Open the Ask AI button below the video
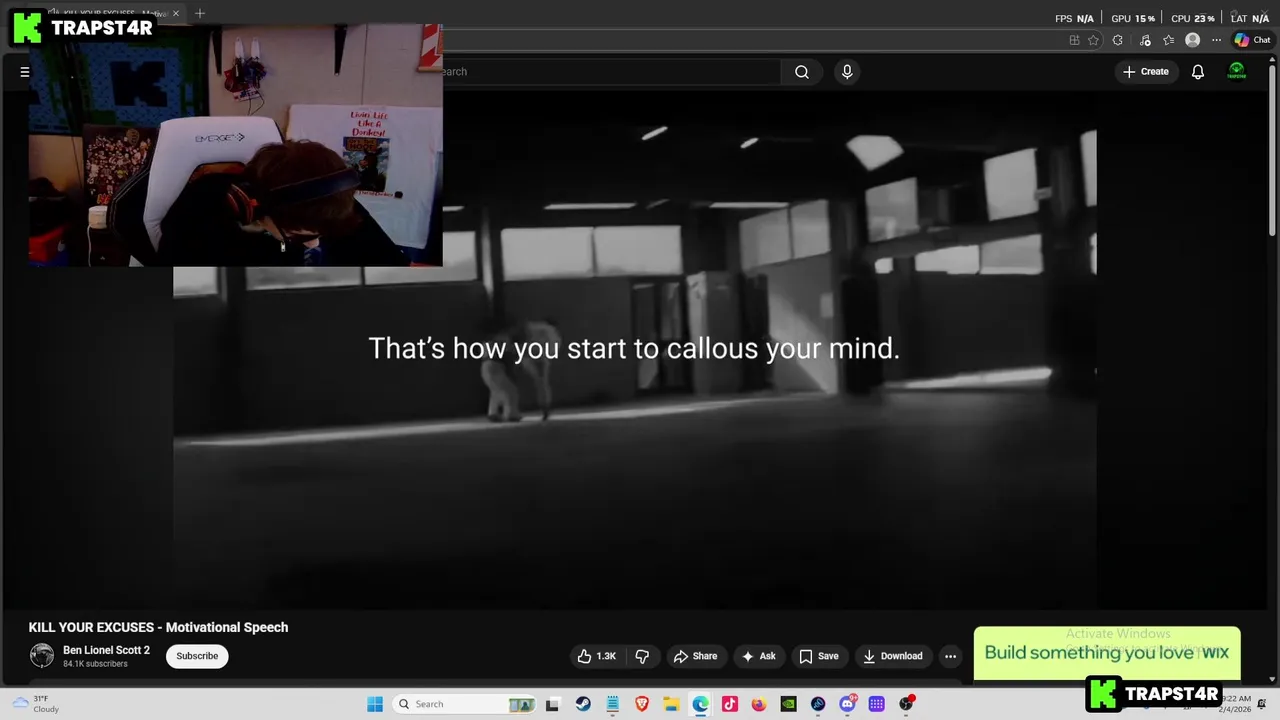 (x=758, y=656)
